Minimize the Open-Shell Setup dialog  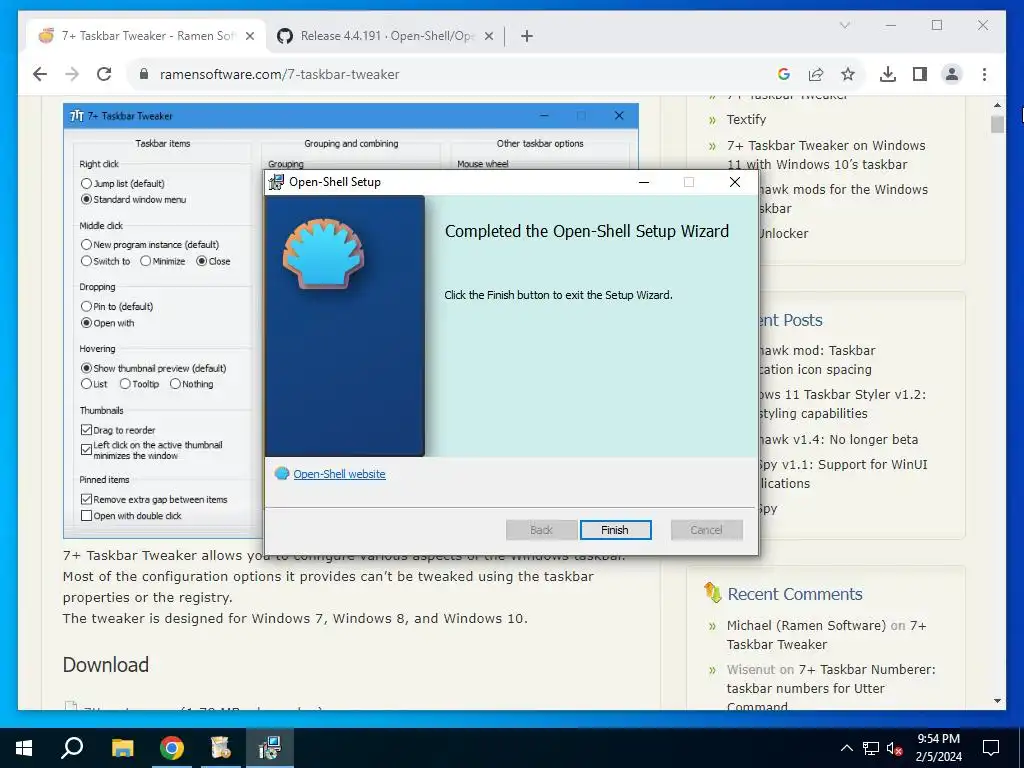pyautogui.click(x=644, y=182)
